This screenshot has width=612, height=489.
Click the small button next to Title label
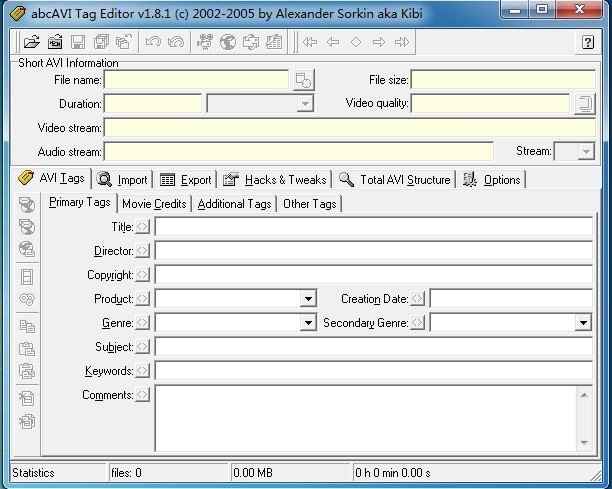[143, 227]
